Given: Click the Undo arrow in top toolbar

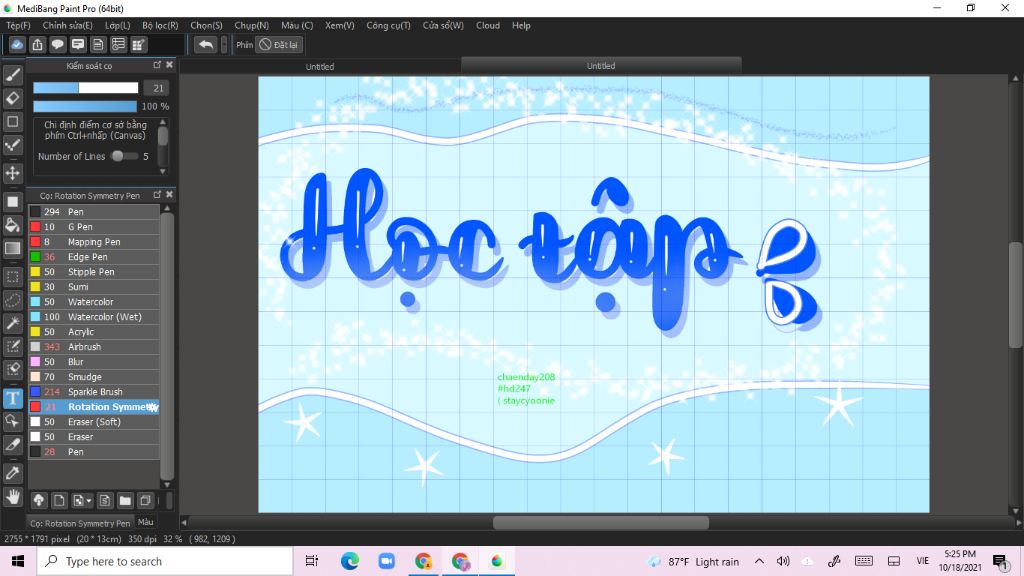Looking at the screenshot, I should pyautogui.click(x=206, y=44).
